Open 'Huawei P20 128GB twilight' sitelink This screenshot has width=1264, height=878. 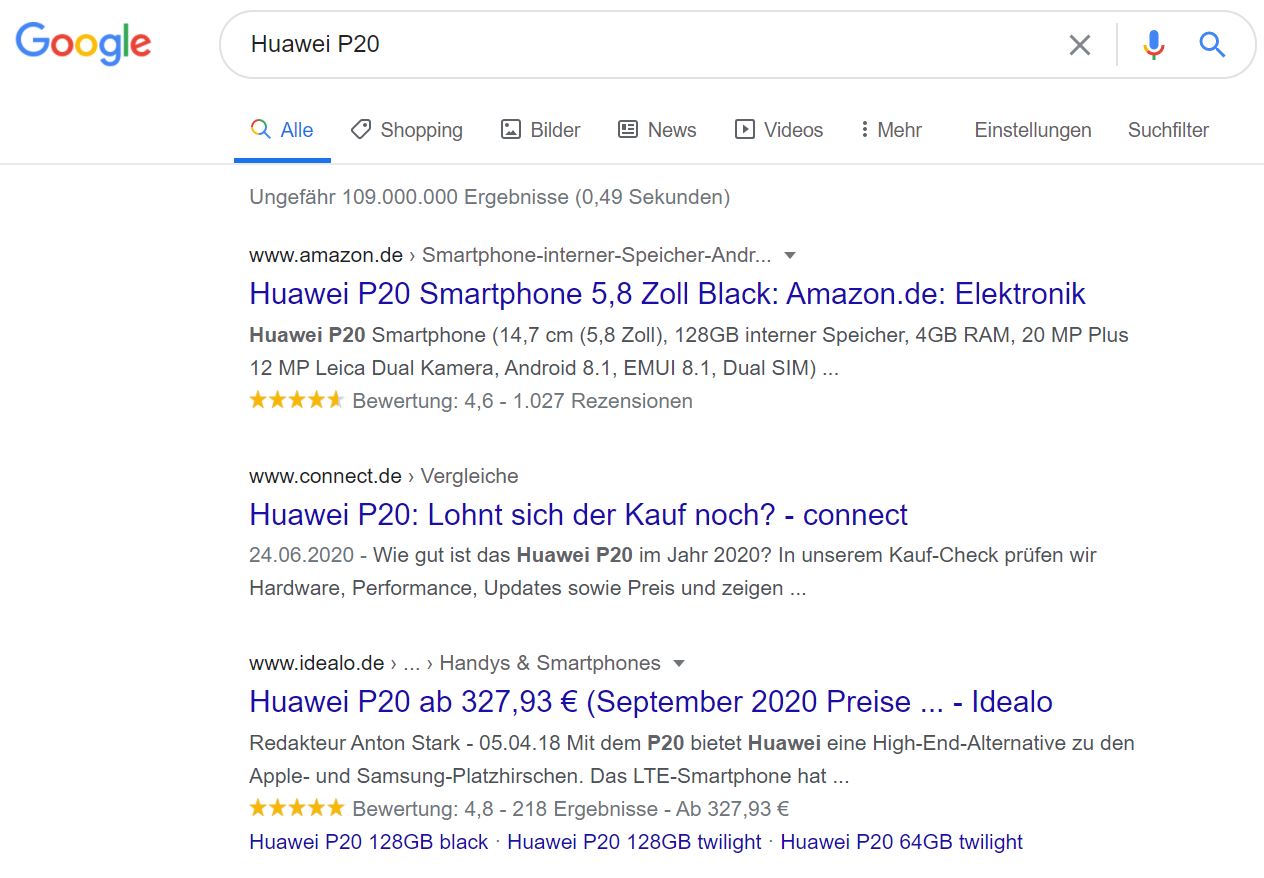634,842
